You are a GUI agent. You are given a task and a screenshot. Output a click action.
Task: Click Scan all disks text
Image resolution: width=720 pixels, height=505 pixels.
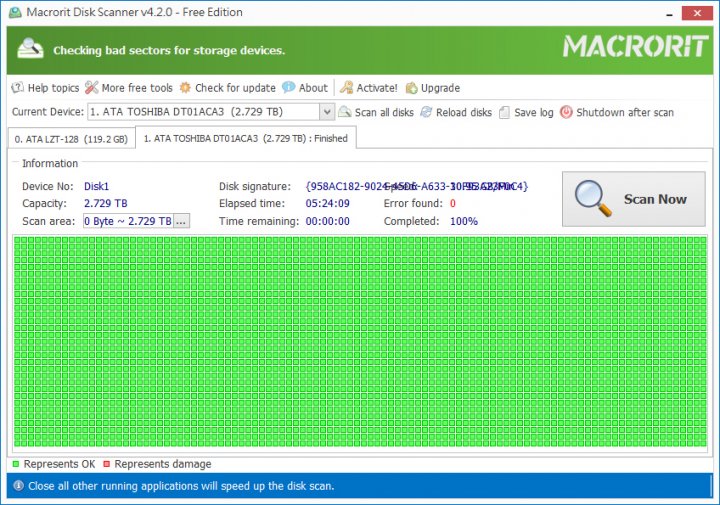pyautogui.click(x=384, y=112)
